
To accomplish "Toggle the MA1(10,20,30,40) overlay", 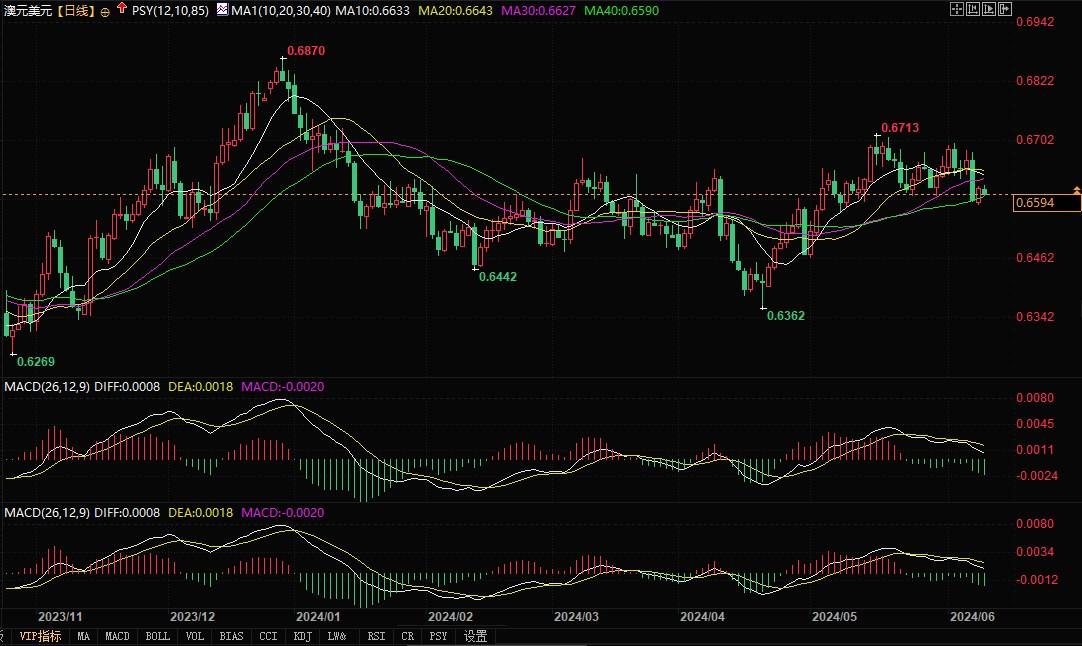I will coord(280,8).
